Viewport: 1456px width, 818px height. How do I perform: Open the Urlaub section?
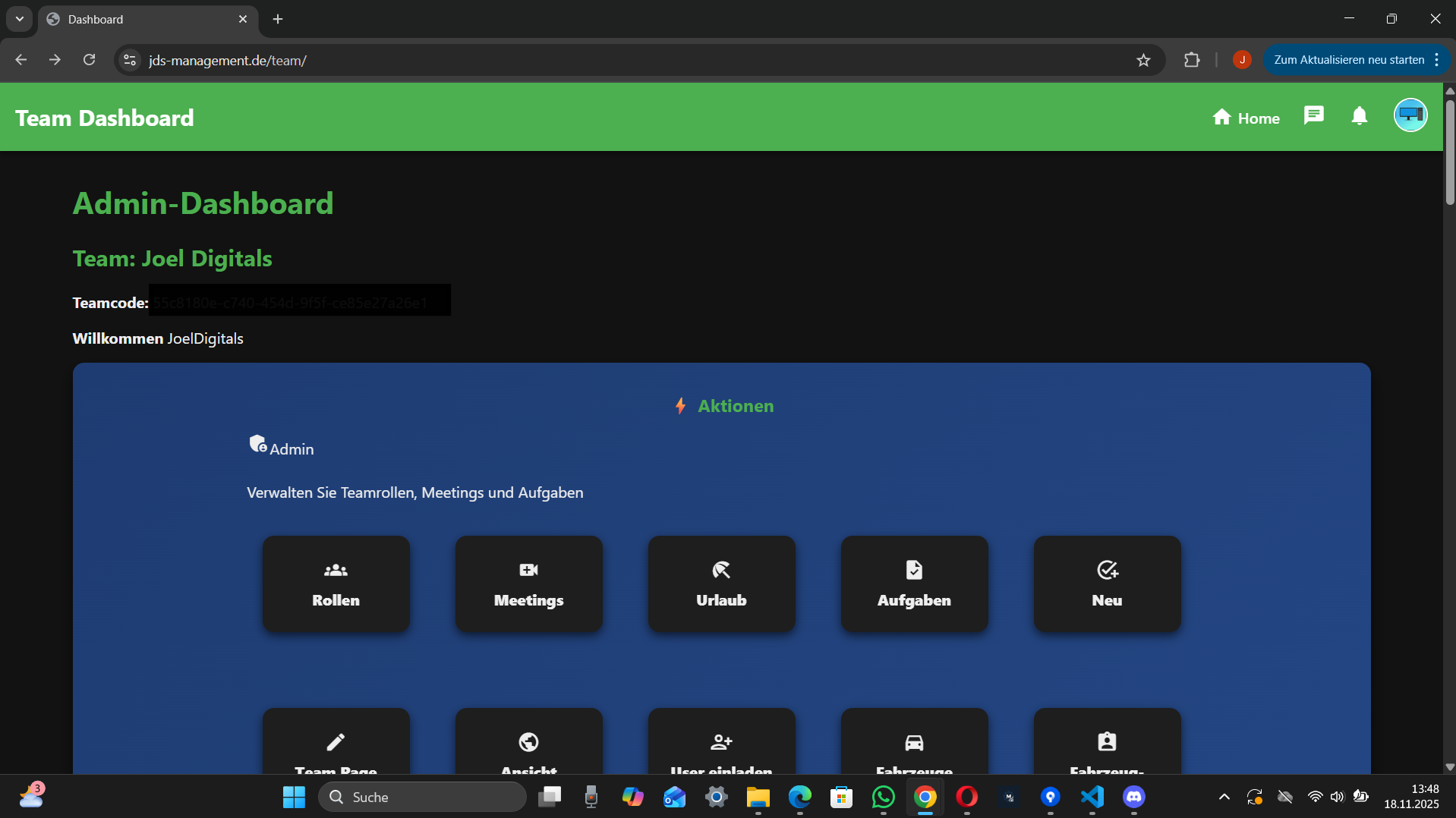[x=720, y=584]
